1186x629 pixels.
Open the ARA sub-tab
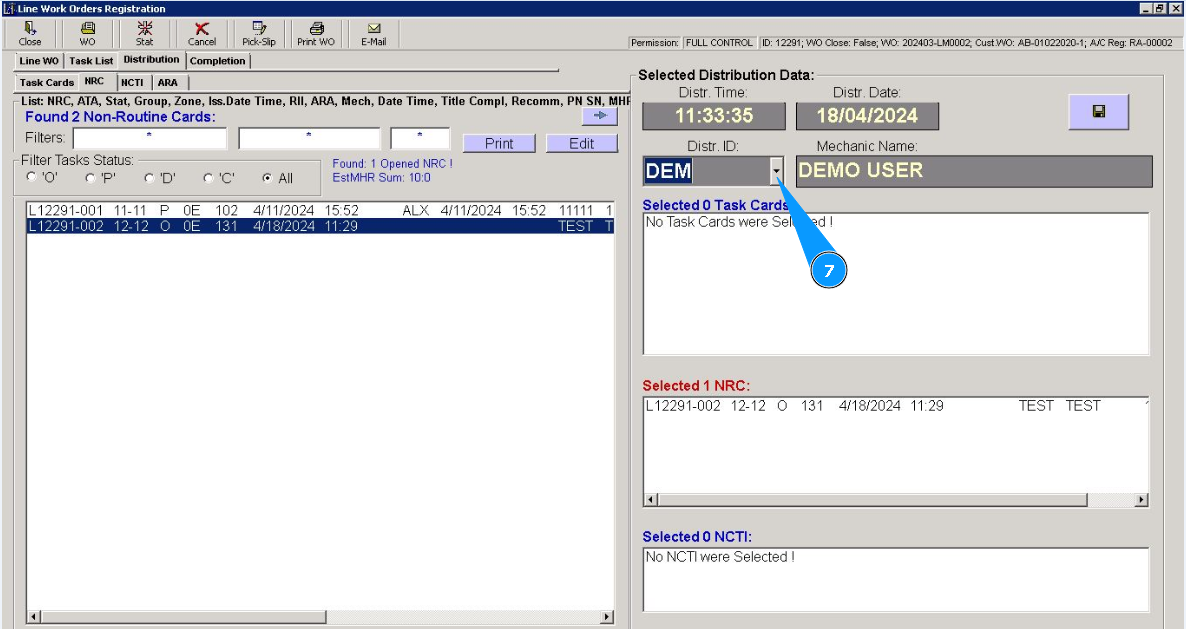(168, 82)
